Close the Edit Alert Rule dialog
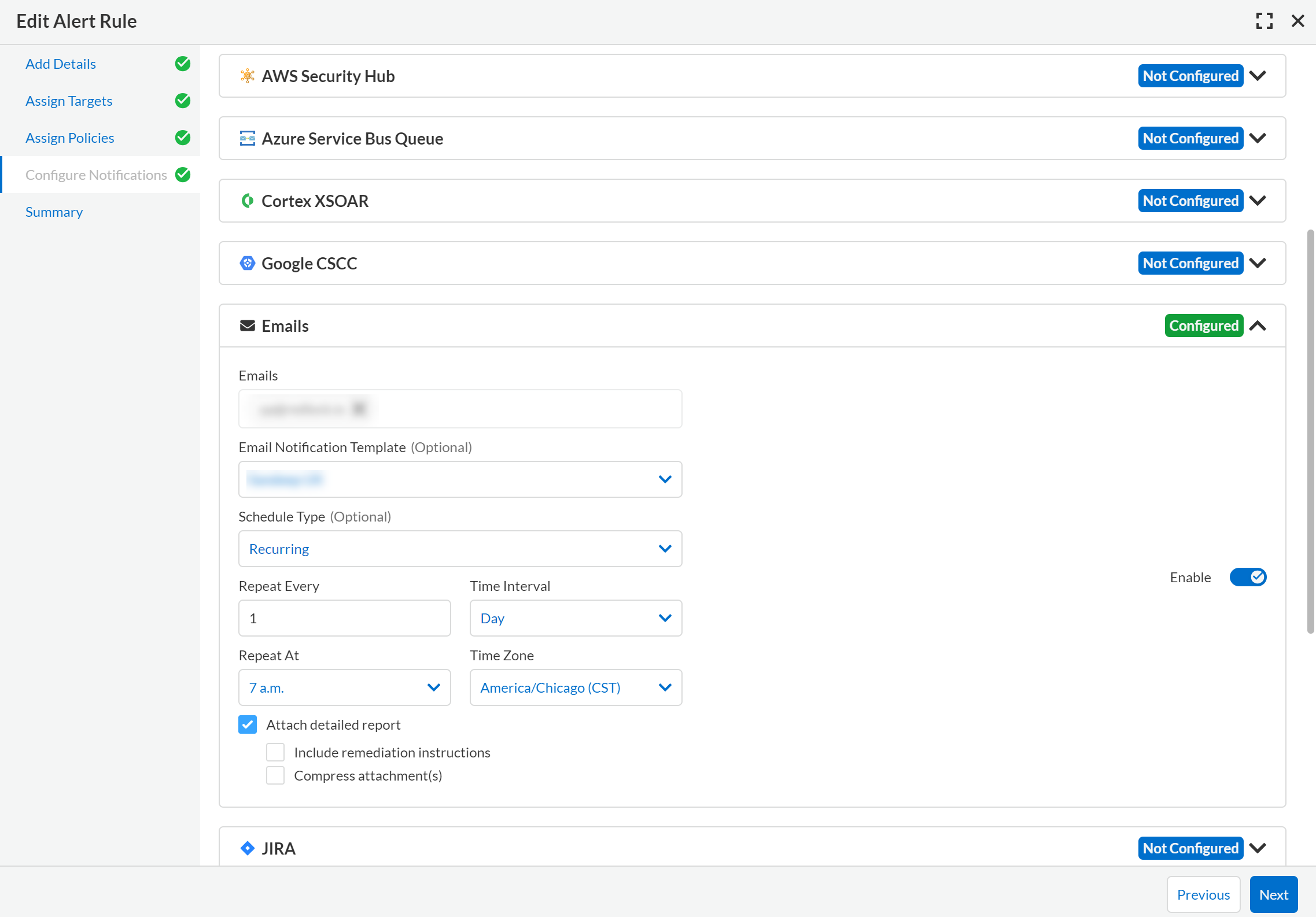This screenshot has width=1316, height=917. (x=1298, y=21)
